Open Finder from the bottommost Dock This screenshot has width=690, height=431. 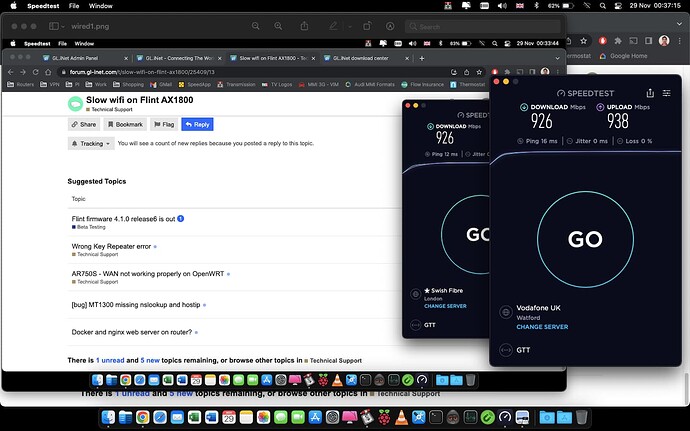coord(108,417)
